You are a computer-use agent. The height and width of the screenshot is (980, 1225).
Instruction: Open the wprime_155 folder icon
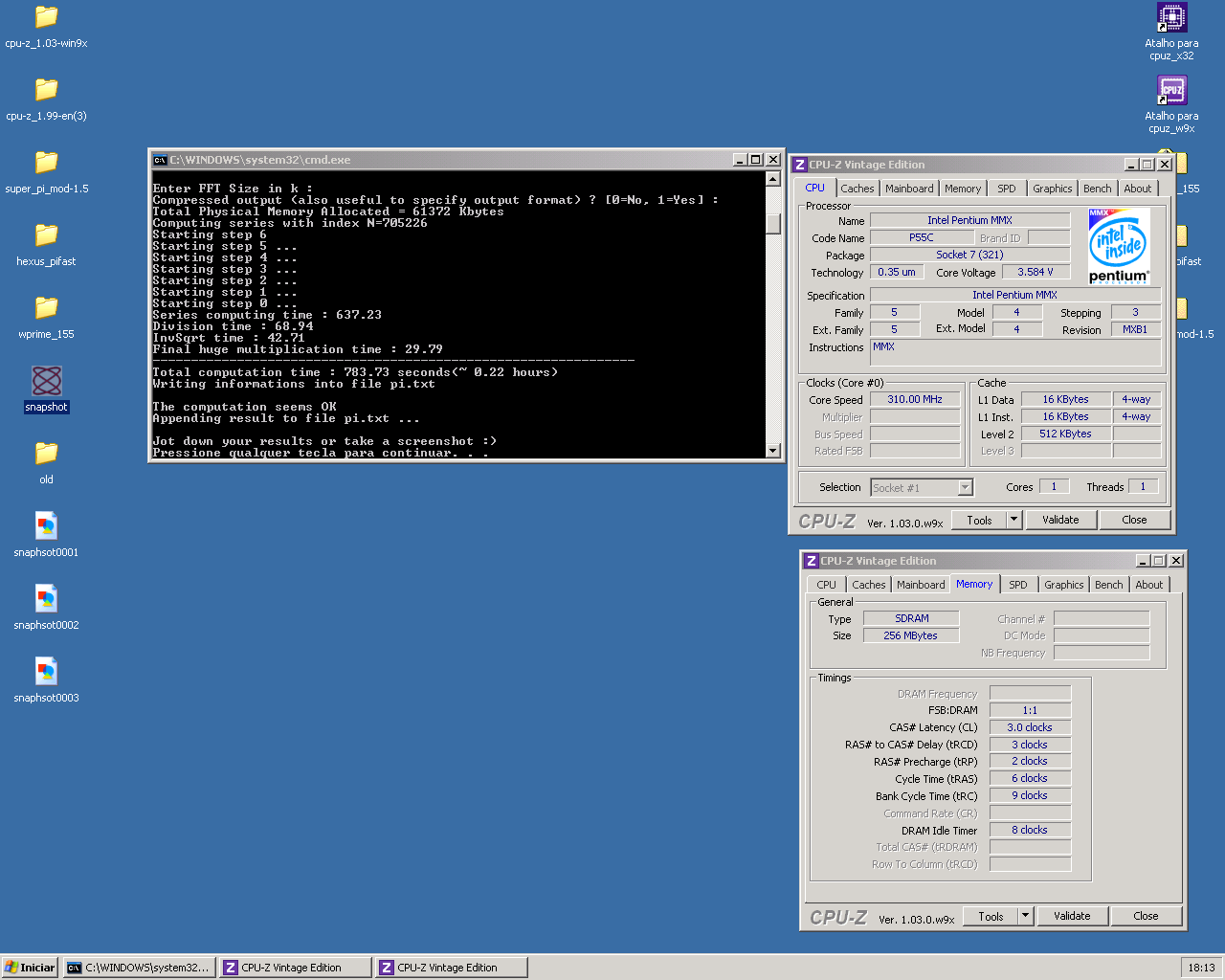coord(46,308)
